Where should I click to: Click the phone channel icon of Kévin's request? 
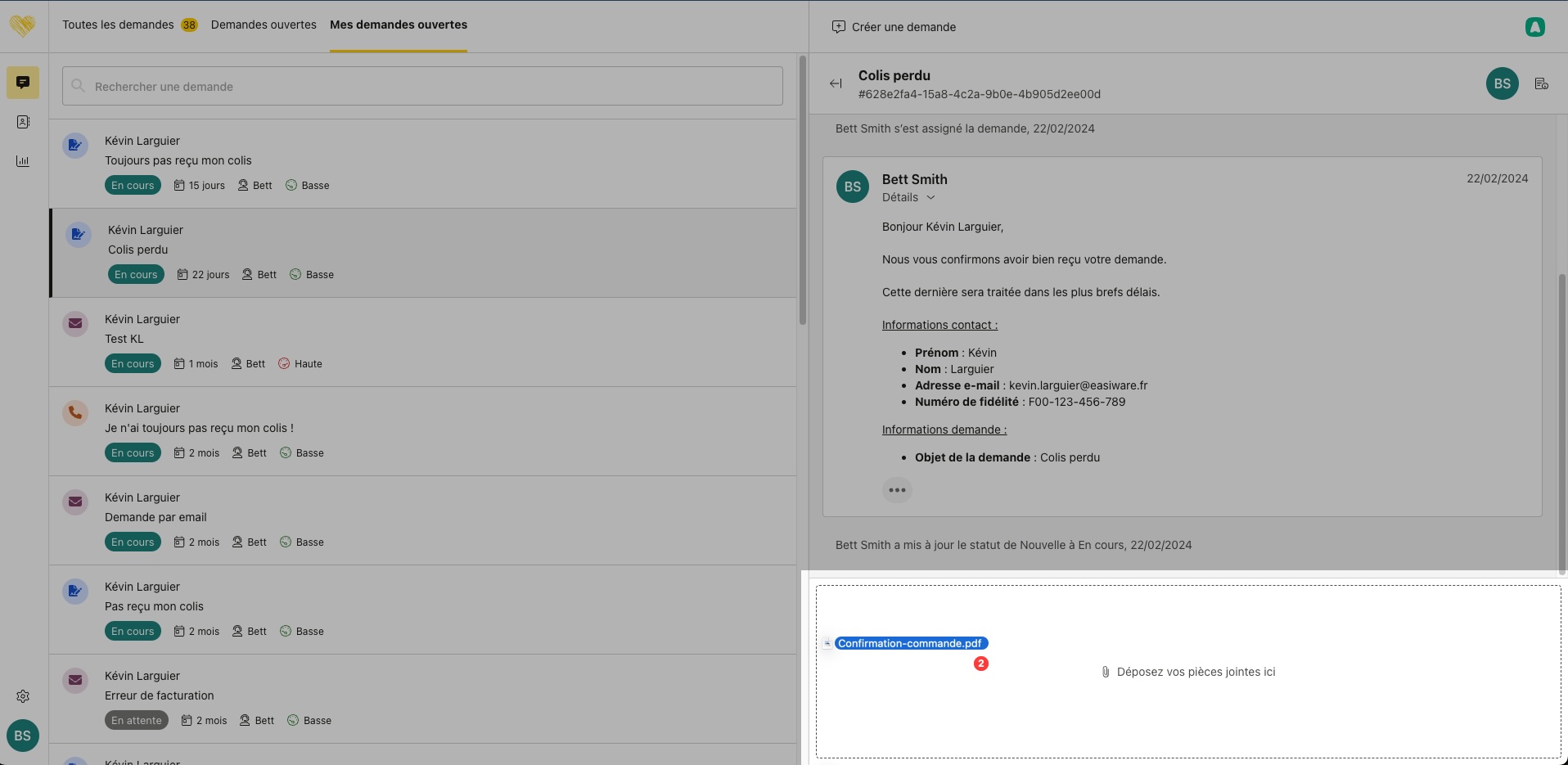(x=75, y=412)
